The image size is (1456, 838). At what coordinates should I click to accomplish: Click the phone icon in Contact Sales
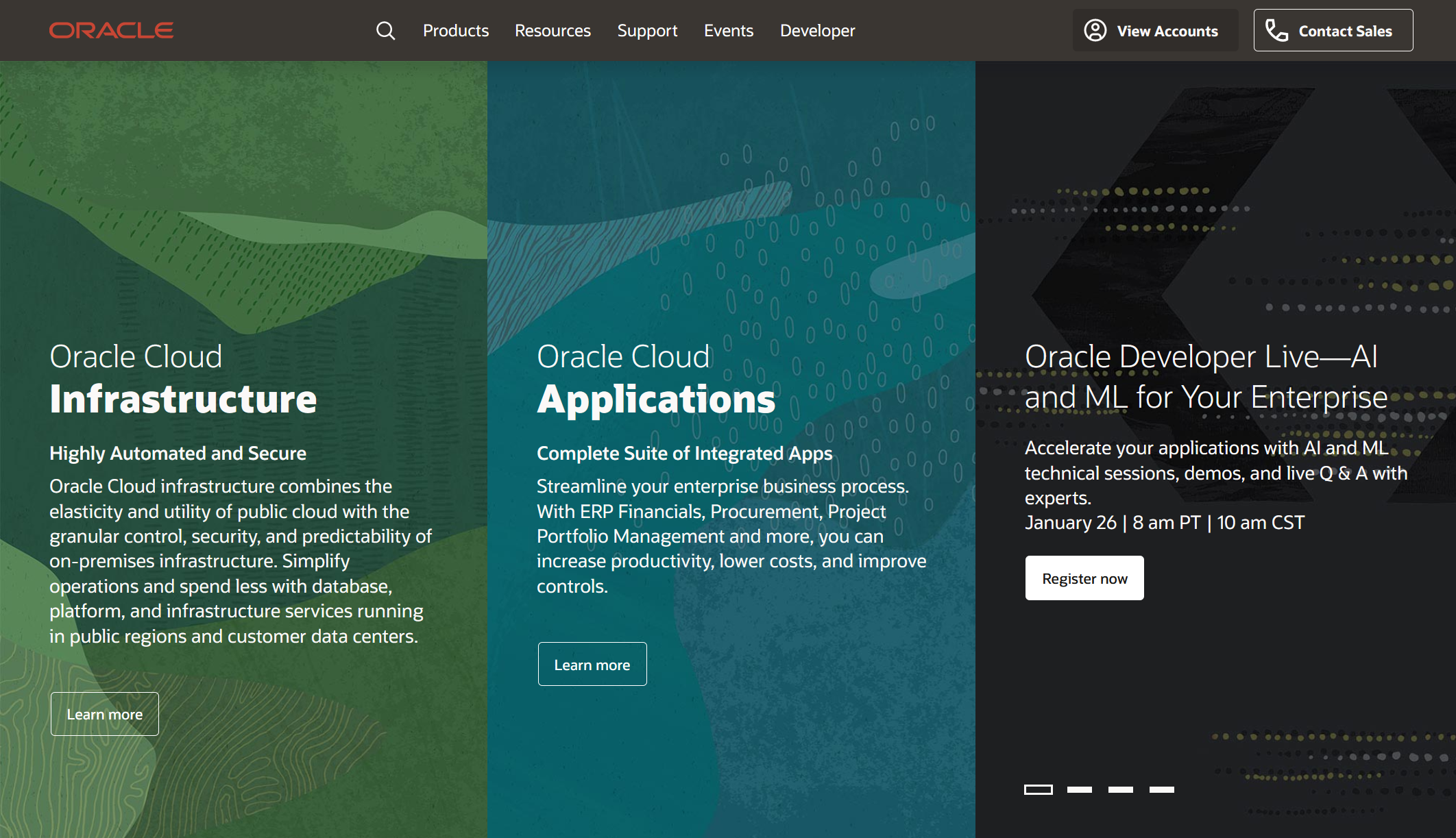(1276, 31)
